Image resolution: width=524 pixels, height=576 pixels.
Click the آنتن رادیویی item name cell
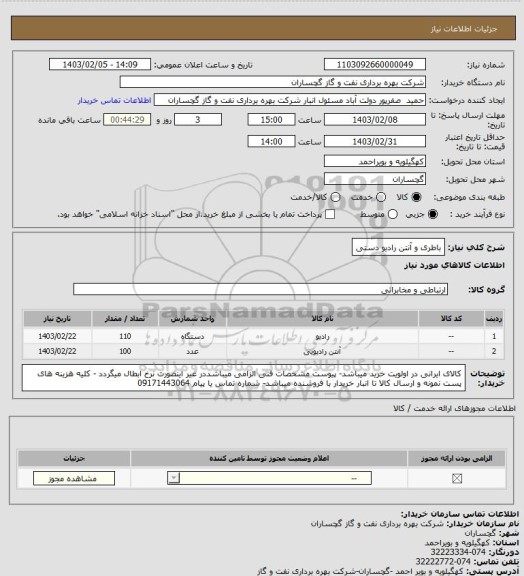coord(322,352)
